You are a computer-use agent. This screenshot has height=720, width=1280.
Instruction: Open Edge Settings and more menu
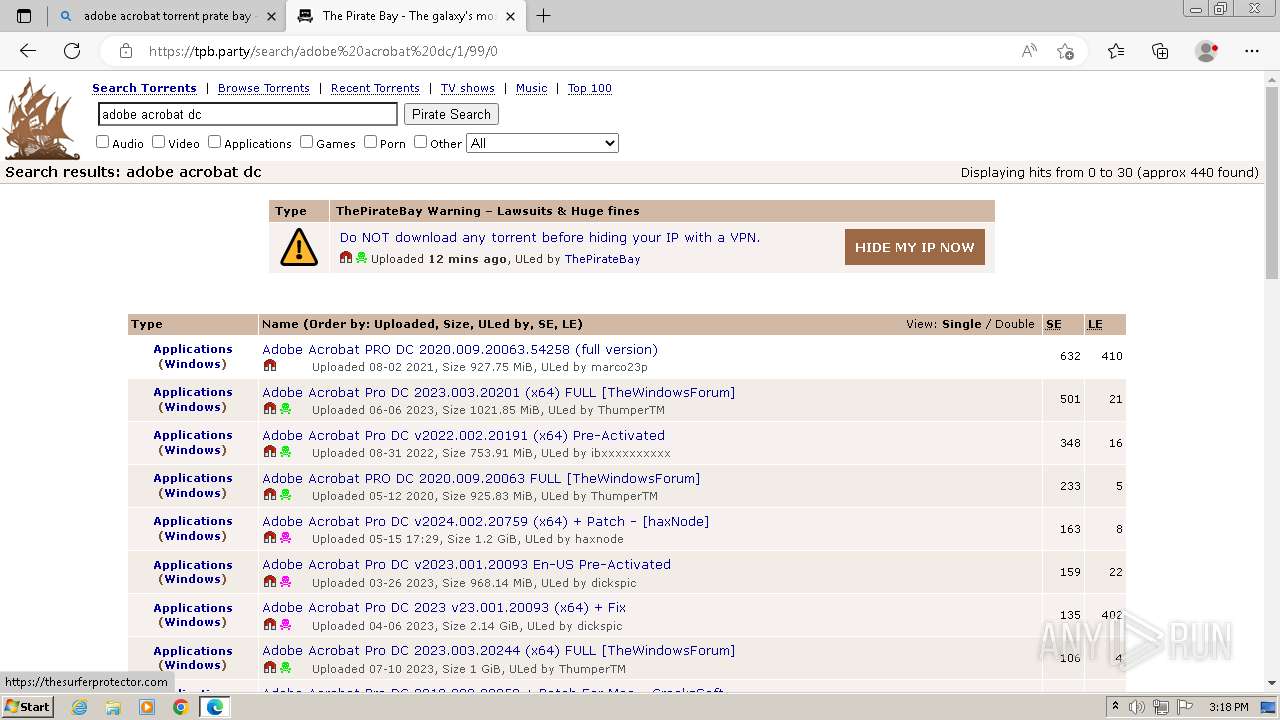[x=1252, y=51]
